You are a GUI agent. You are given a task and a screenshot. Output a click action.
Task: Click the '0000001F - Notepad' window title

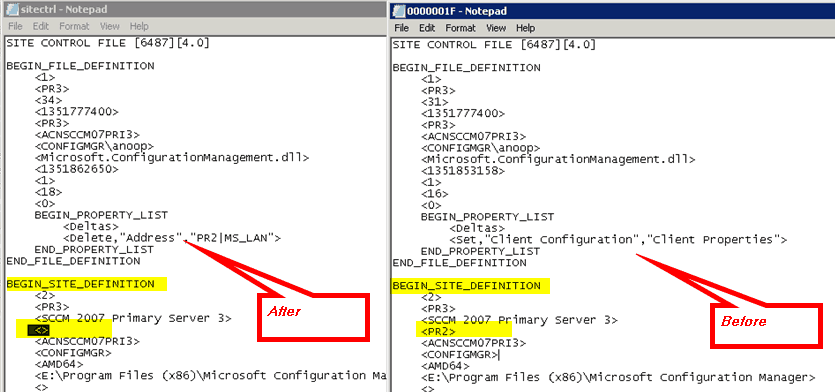point(457,11)
